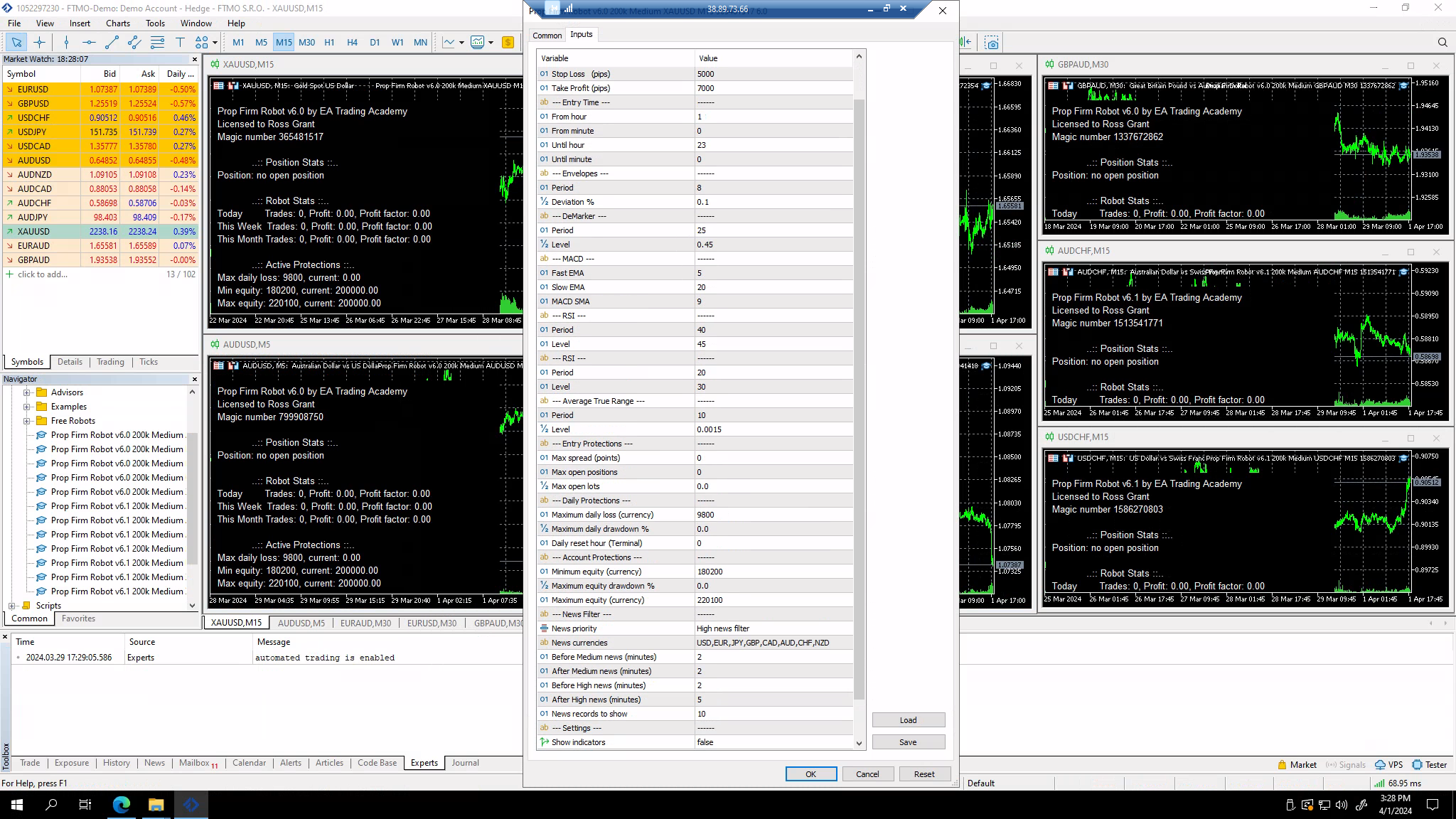The height and width of the screenshot is (819, 1456).
Task: Expand the Scripts folder in Navigator
Action: [12, 606]
